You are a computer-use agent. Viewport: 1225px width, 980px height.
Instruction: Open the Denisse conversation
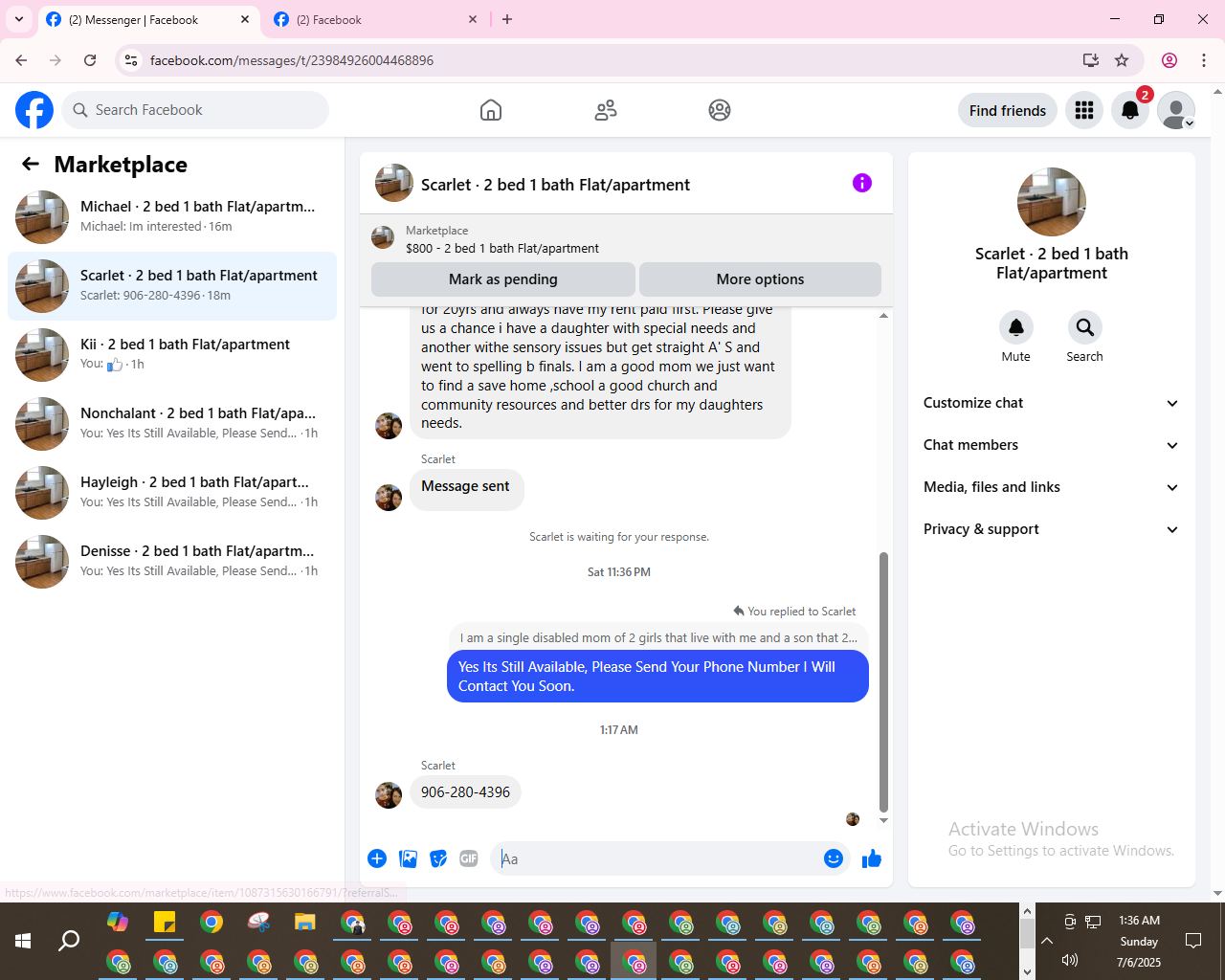click(x=172, y=562)
